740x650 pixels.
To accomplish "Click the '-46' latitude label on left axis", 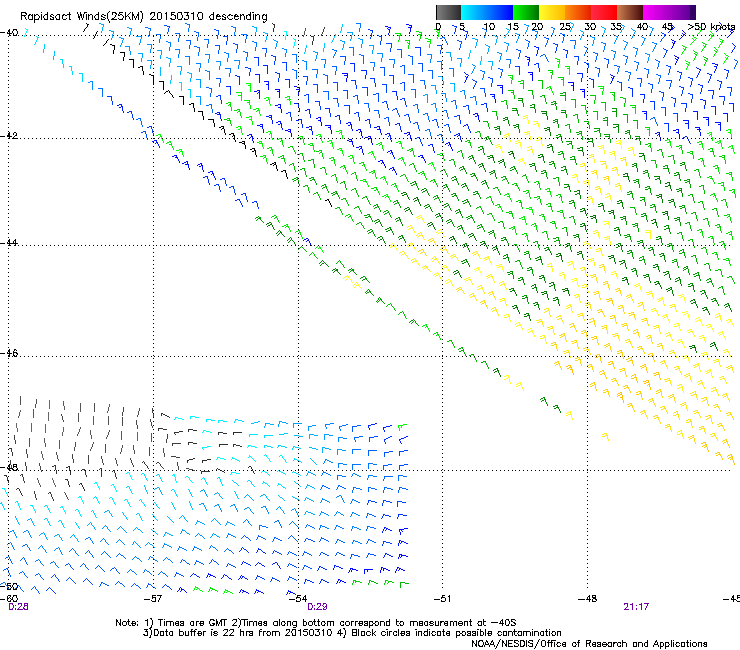I will [9, 354].
